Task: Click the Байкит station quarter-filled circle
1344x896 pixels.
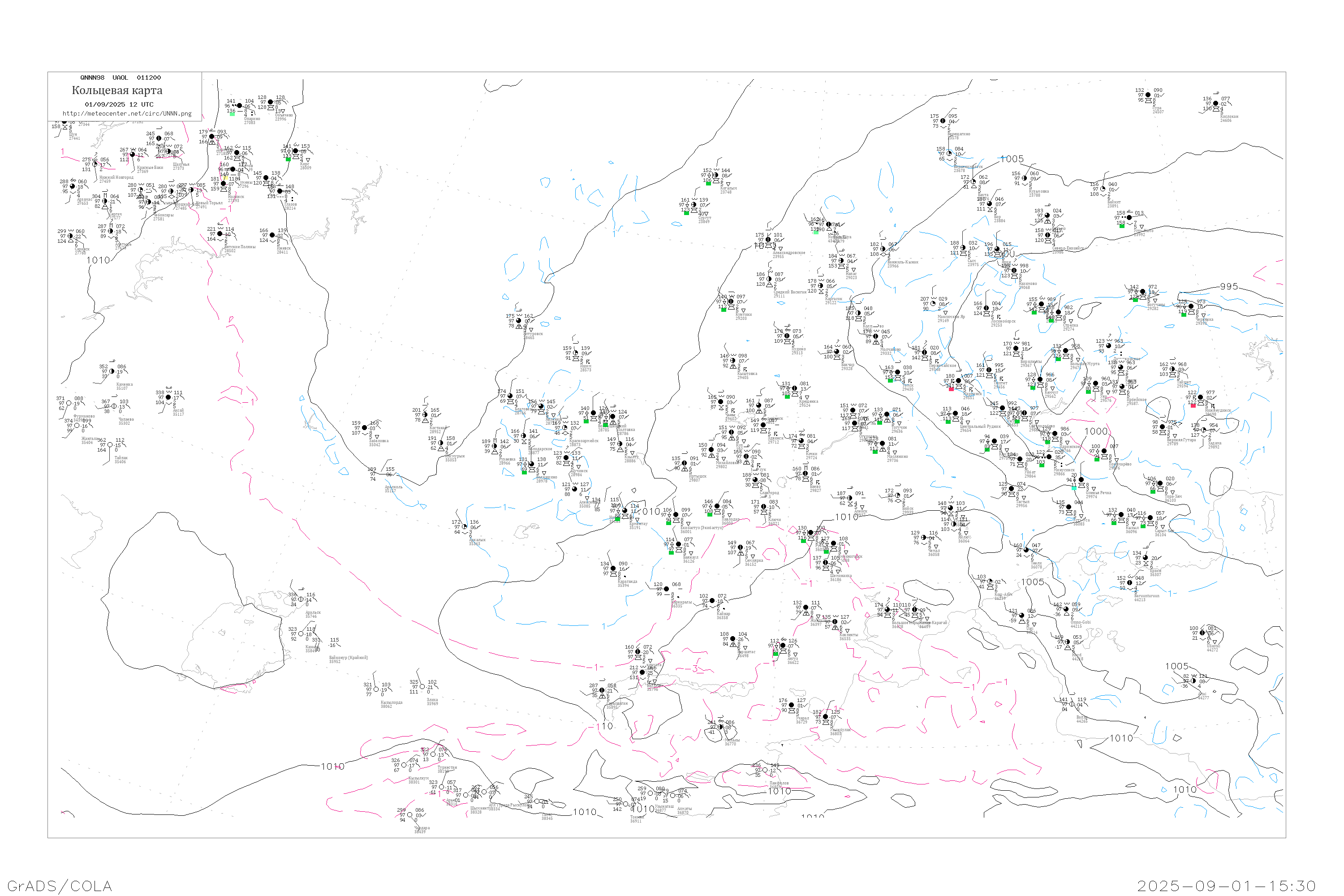Action: pos(1102,189)
